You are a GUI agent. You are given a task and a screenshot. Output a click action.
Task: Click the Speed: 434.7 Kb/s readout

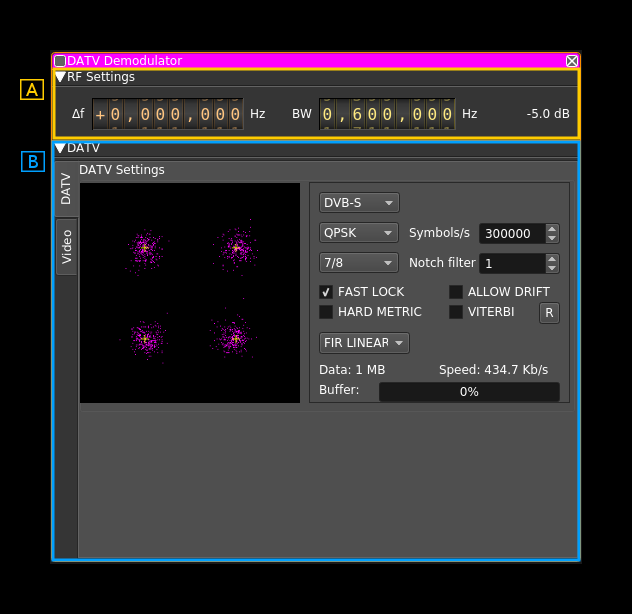(x=493, y=370)
